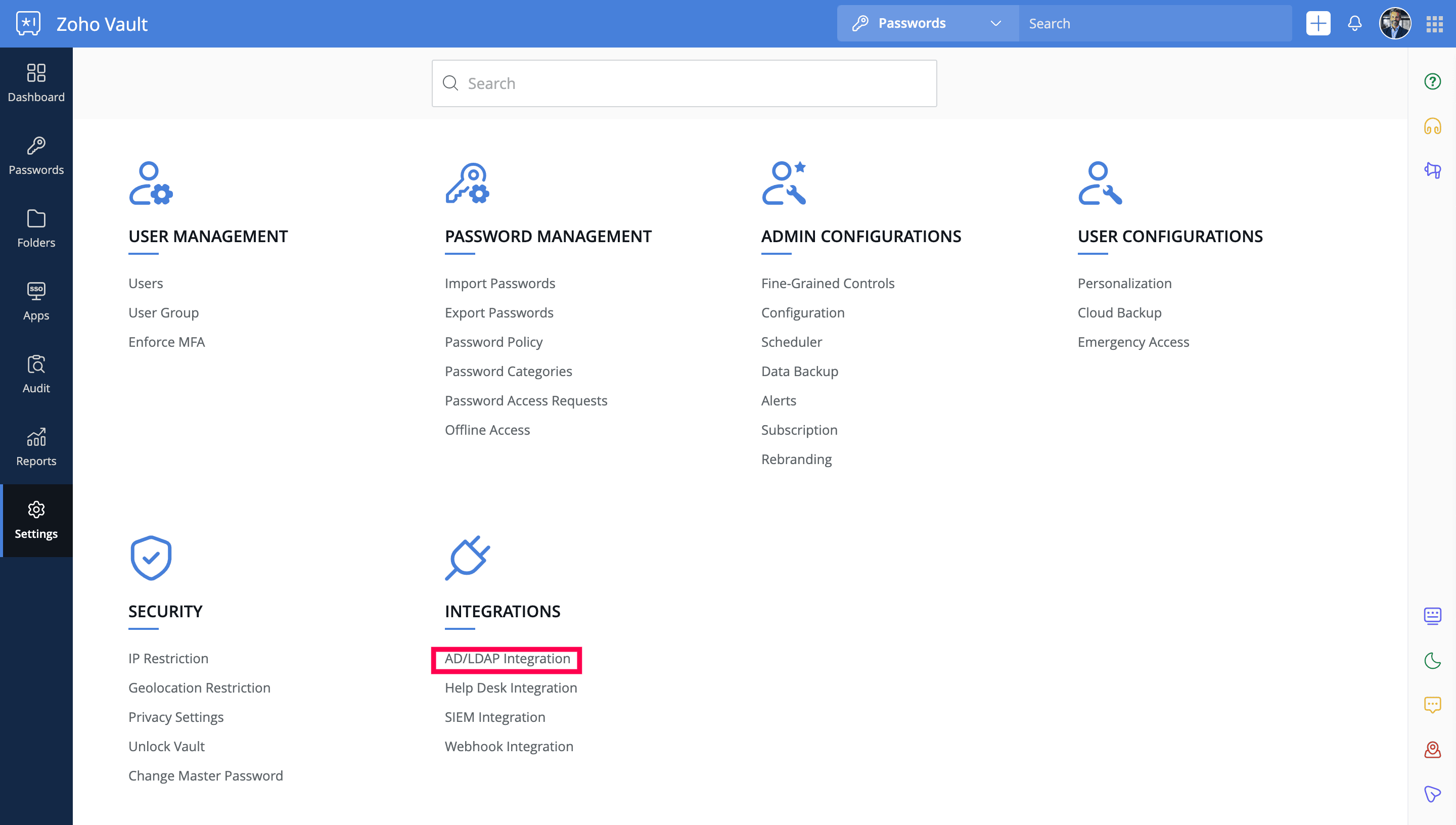Open Enforce MFA settings link
Image resolution: width=1456 pixels, height=825 pixels.
click(x=166, y=342)
